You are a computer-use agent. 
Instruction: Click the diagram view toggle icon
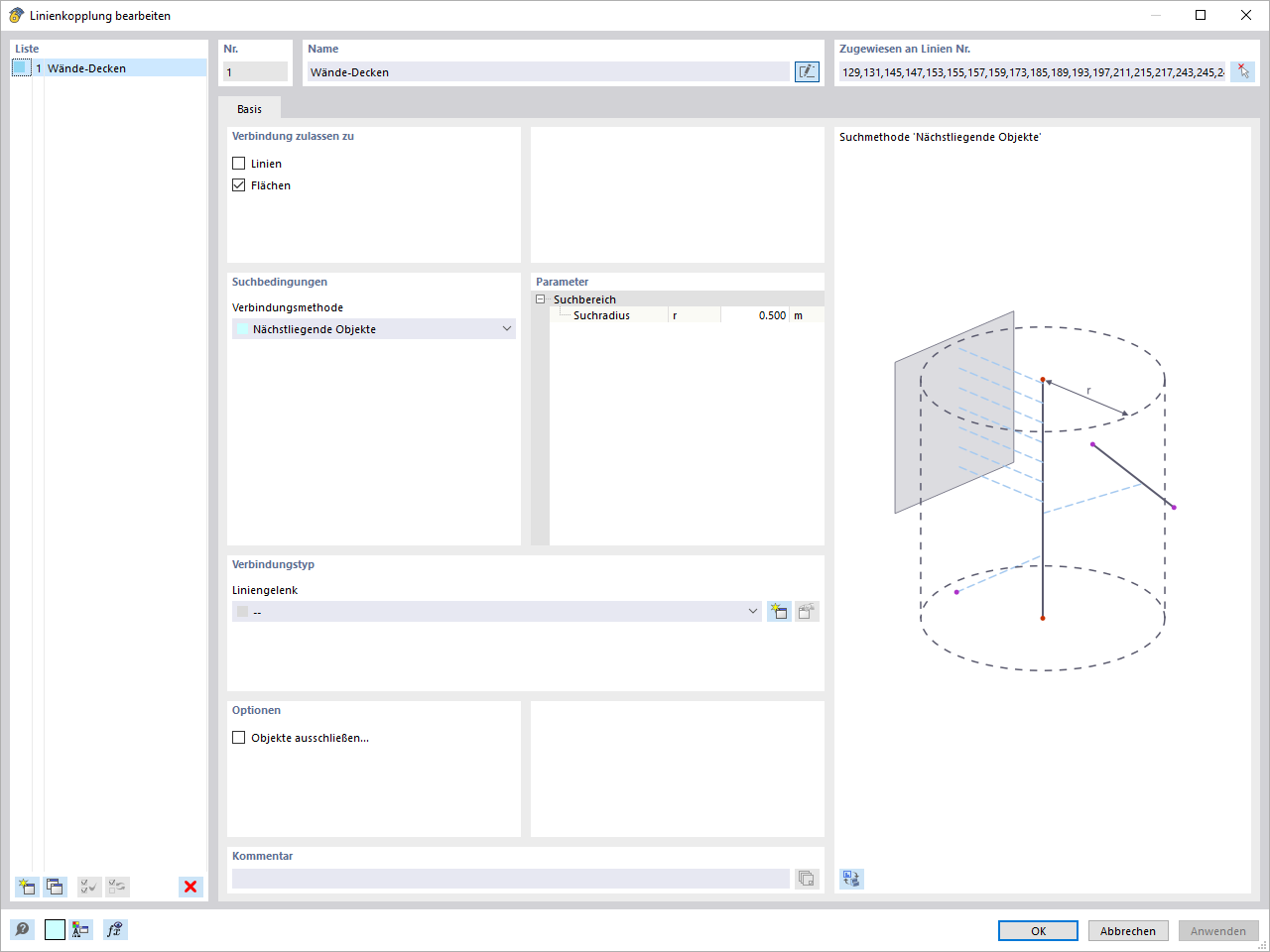851,879
